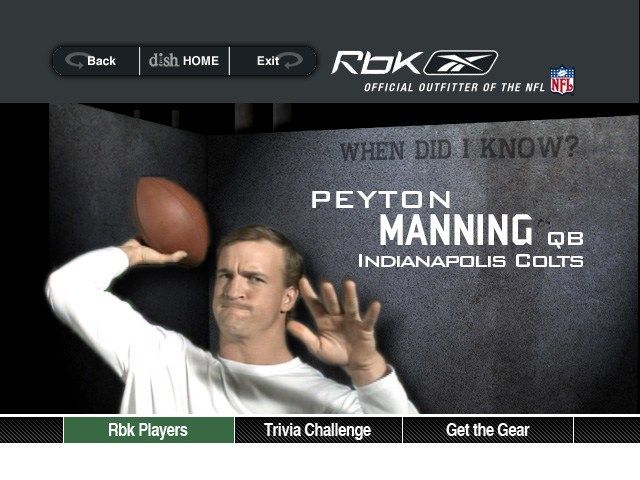
Task: Click the QB position label
Action: click(x=565, y=238)
